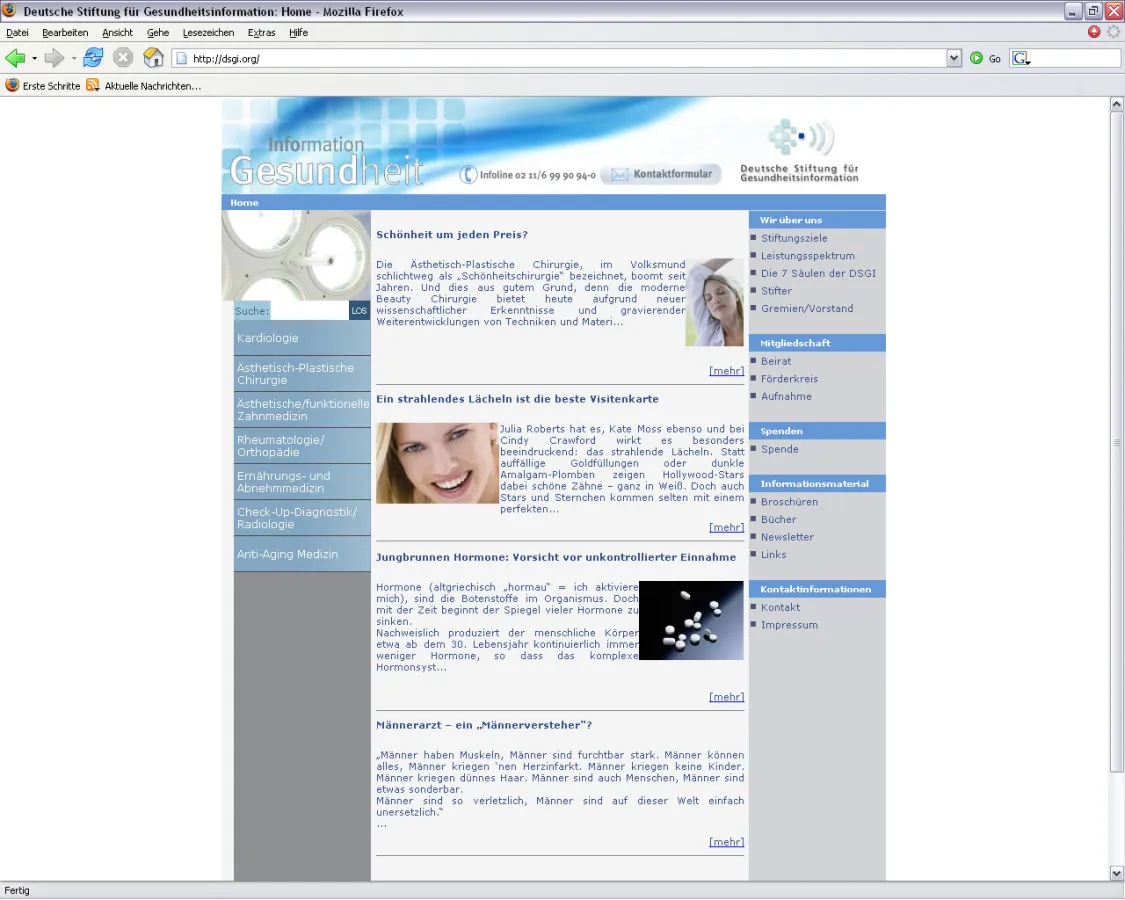Screen dimensions: 1125x900
Task: Click mehr link under Schönheit um jeden Preis
Action: pos(726,371)
